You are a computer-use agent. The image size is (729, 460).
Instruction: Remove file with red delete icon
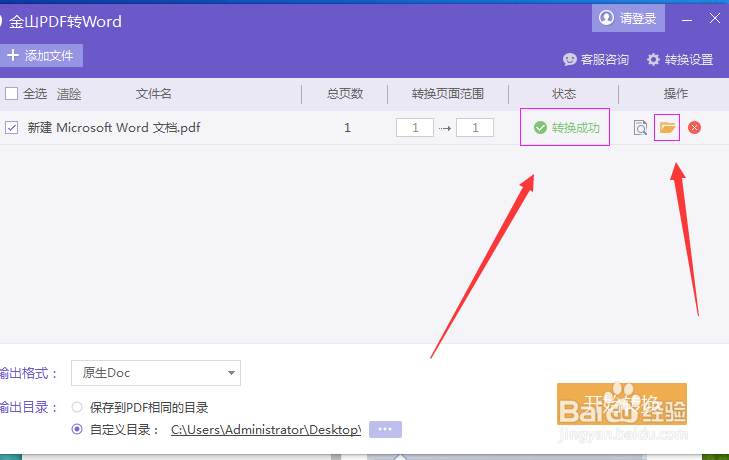694,127
